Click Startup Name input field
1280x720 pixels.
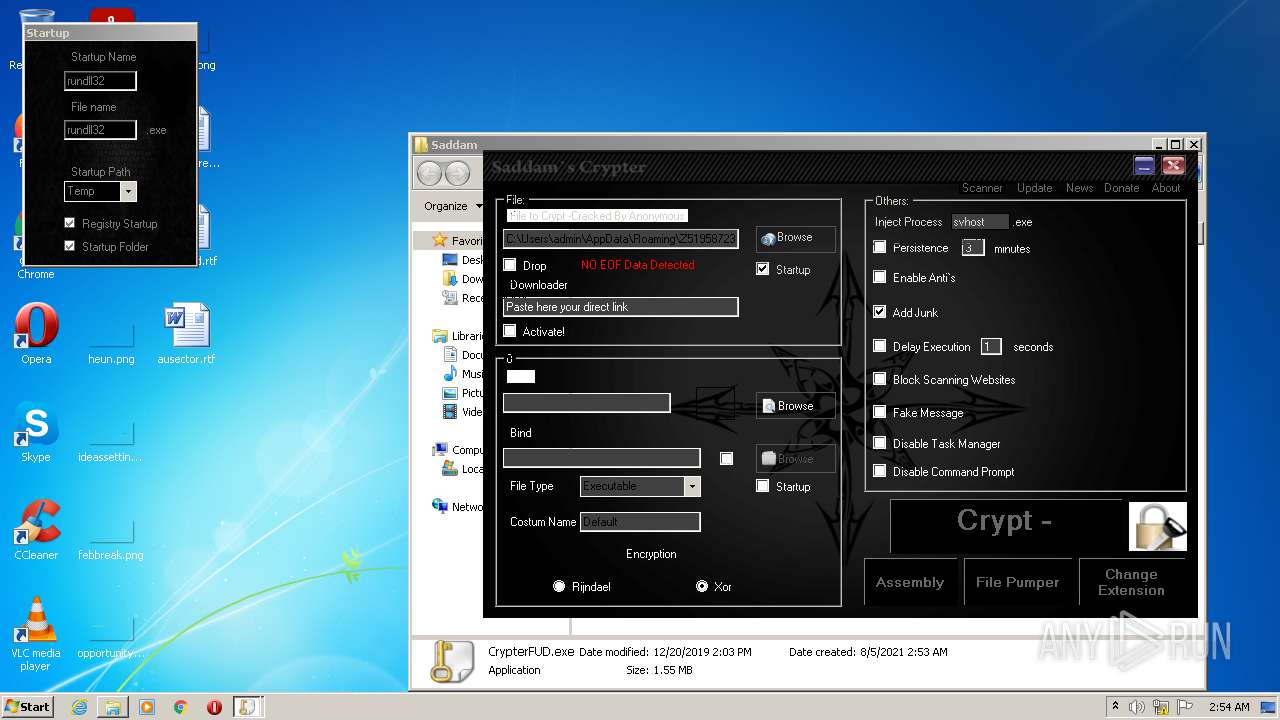[100, 81]
